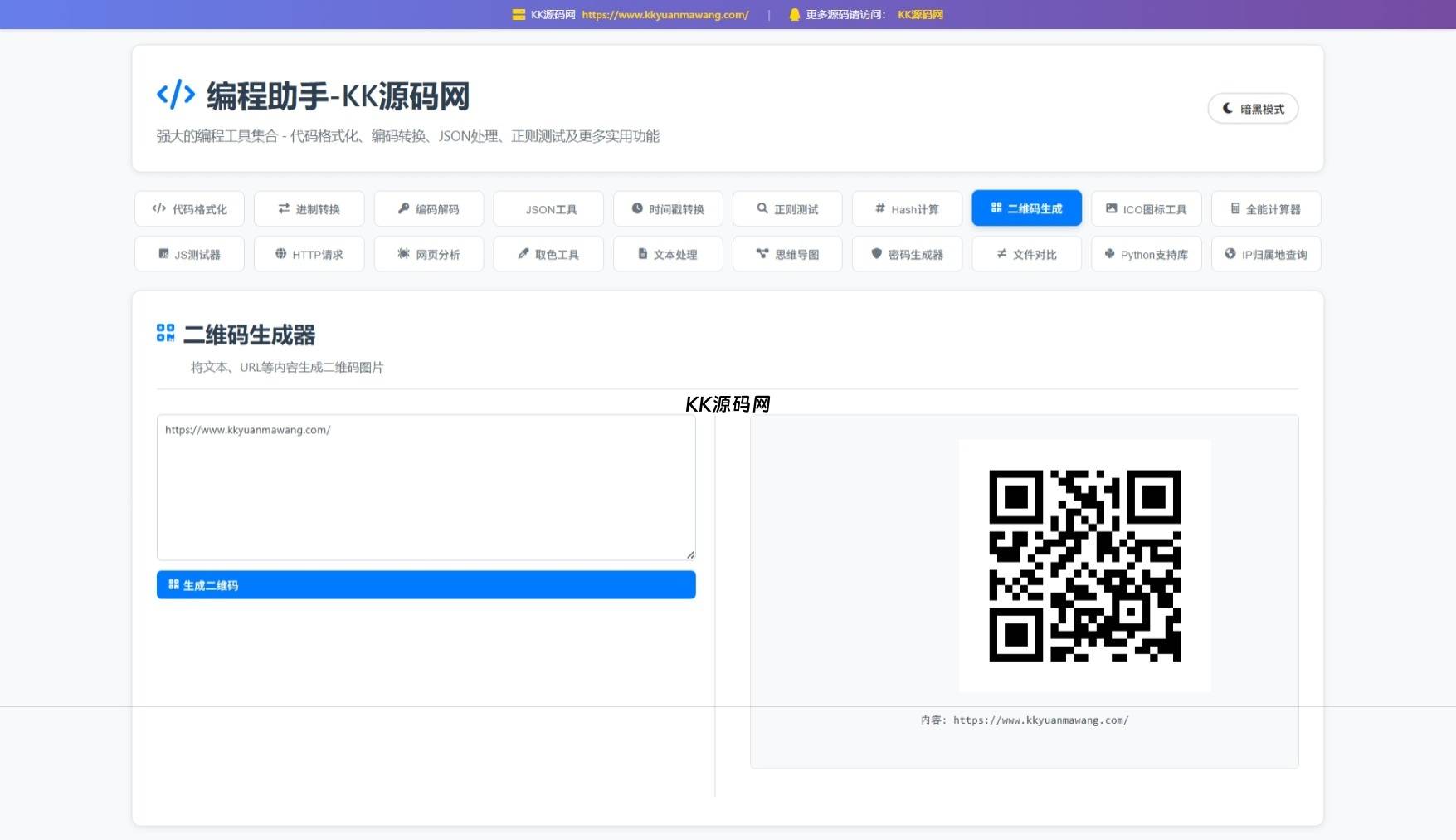Screen dimensions: 1456x840
Task: Open the 网页分析 tab
Action: point(429,254)
